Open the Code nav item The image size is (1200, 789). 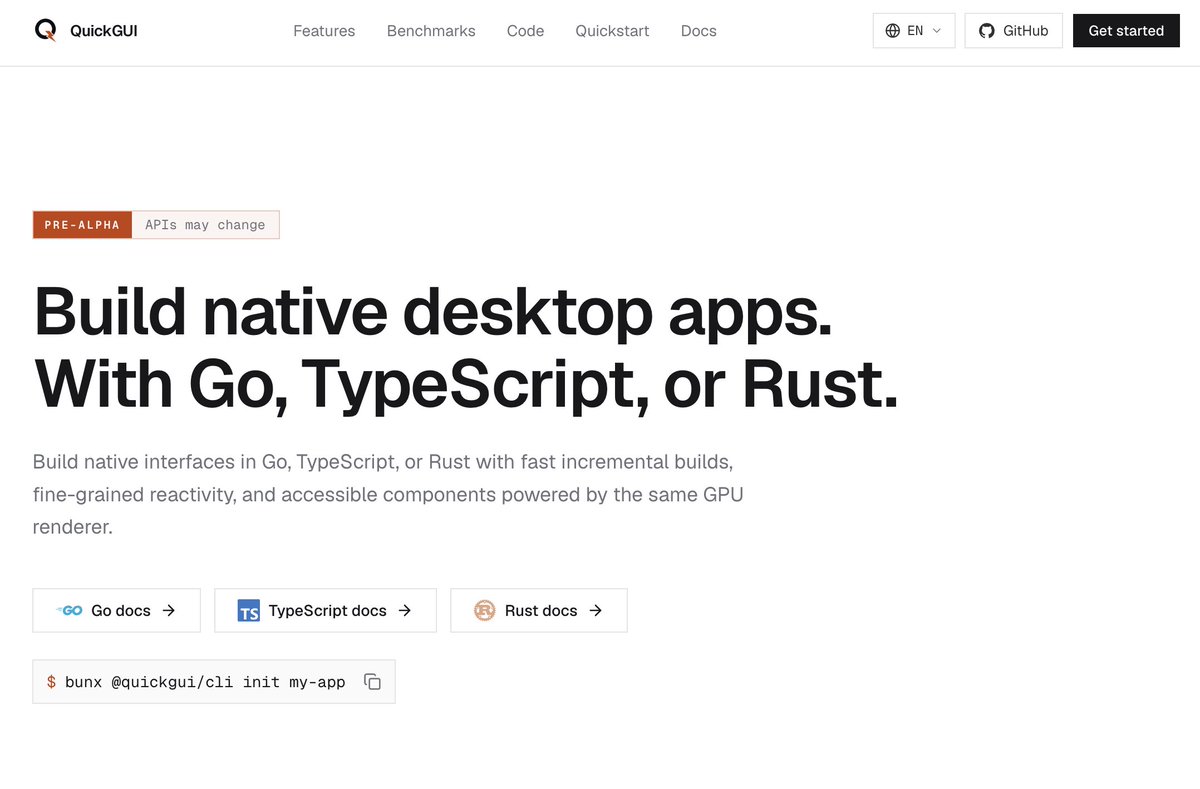coord(525,31)
